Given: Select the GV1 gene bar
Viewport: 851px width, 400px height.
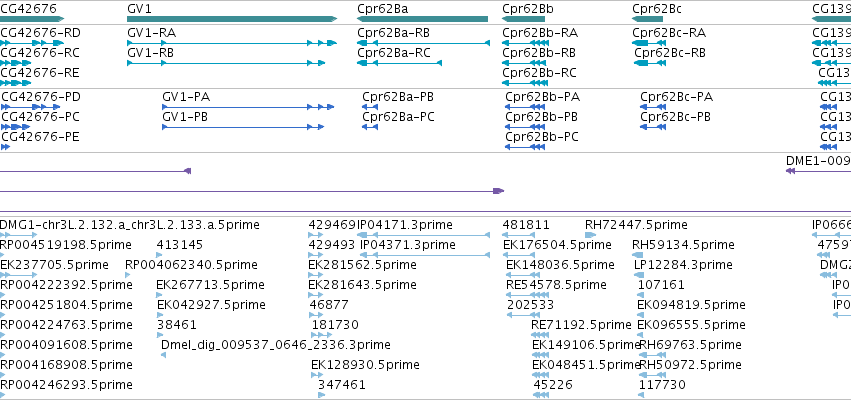Looking at the screenshot, I should 232,19.
